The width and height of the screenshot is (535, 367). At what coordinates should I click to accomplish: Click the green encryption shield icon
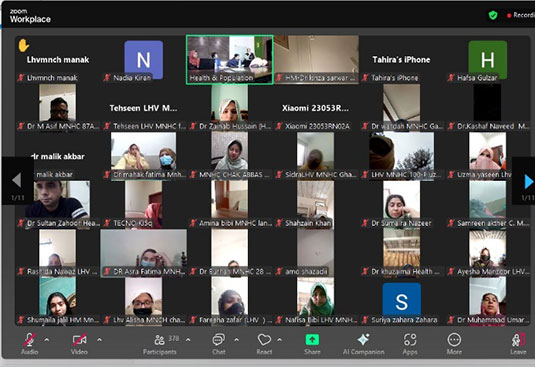click(x=493, y=15)
